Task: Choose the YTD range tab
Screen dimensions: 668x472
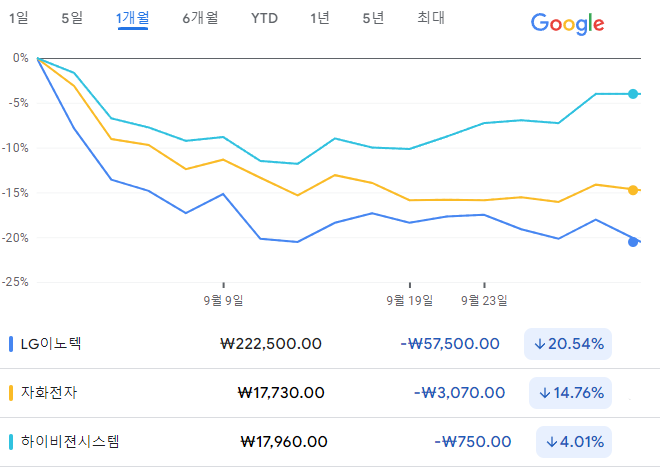Action: tap(264, 18)
